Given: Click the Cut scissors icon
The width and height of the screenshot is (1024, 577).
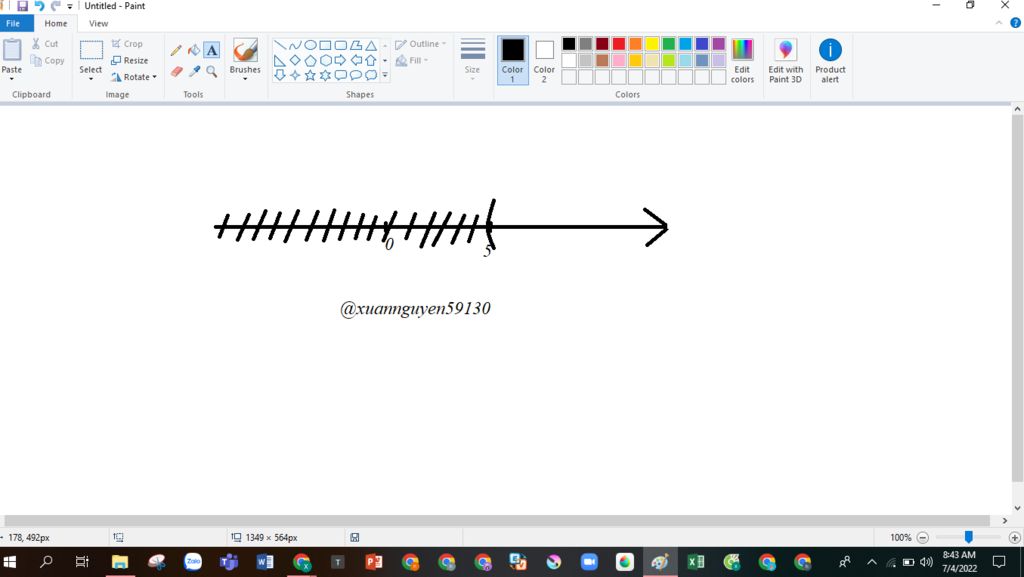Looking at the screenshot, I should pos(36,44).
